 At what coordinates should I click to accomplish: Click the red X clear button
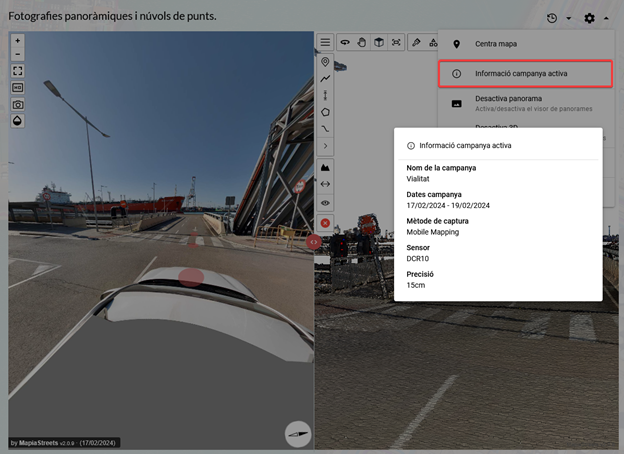tap(325, 223)
